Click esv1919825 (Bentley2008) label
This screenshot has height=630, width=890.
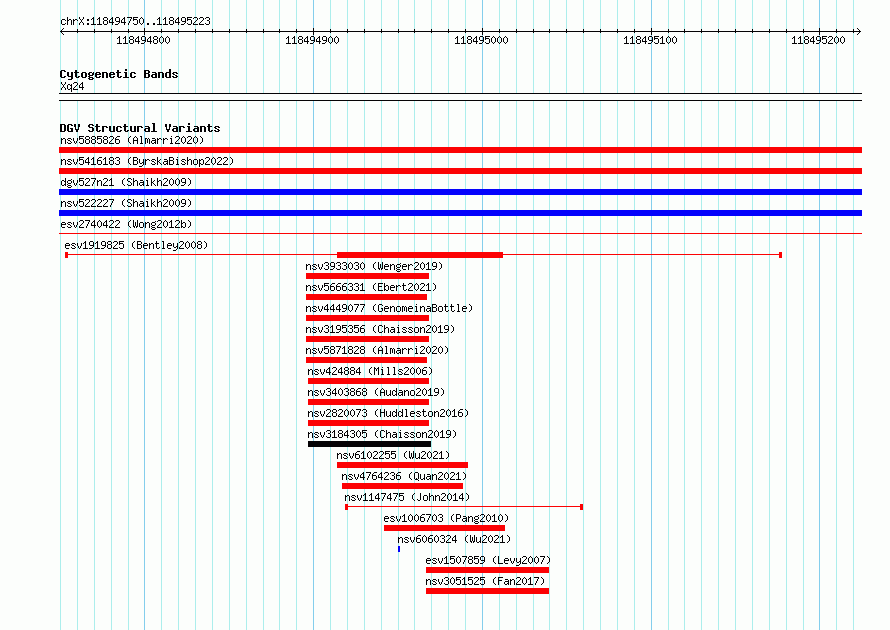tap(136, 245)
